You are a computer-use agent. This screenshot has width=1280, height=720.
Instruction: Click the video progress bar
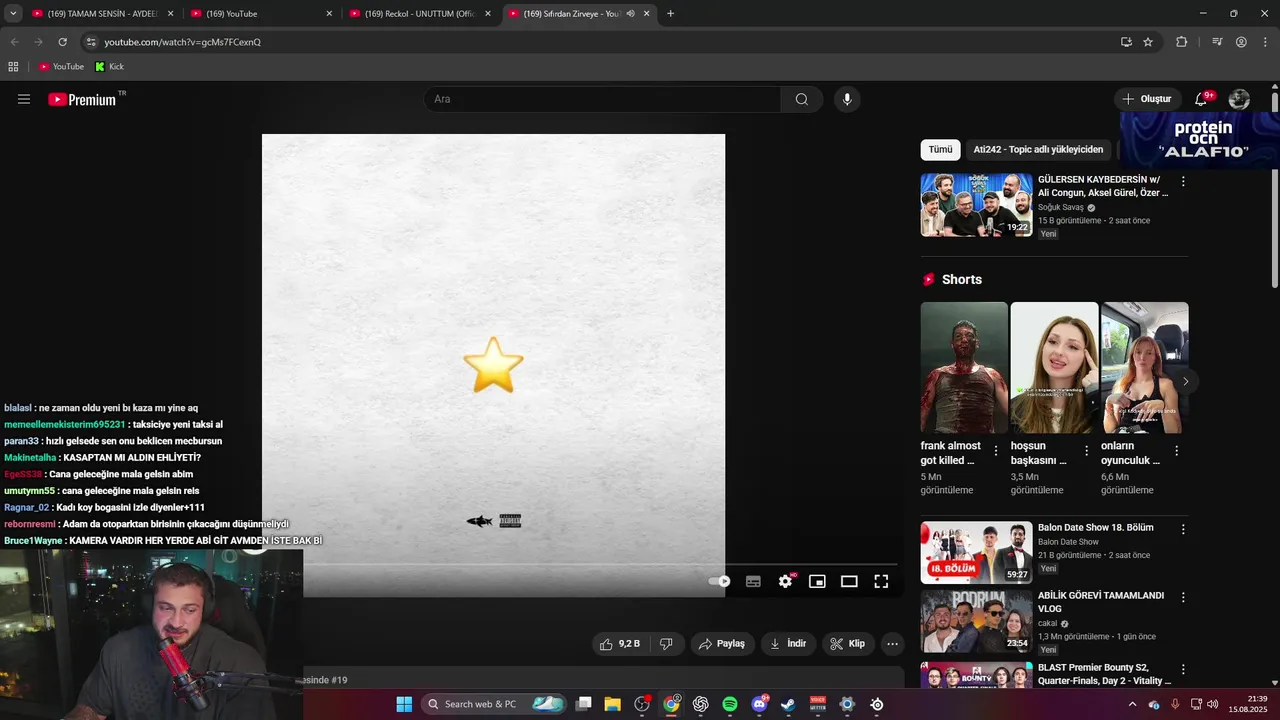[600, 565]
